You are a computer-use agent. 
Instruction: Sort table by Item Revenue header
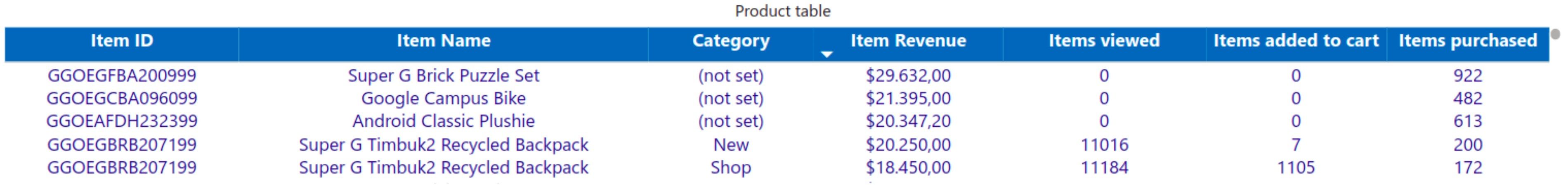907,41
